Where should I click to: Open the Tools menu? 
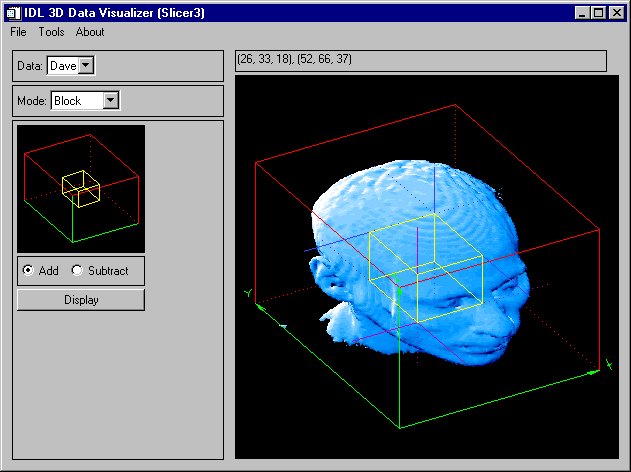coord(51,32)
